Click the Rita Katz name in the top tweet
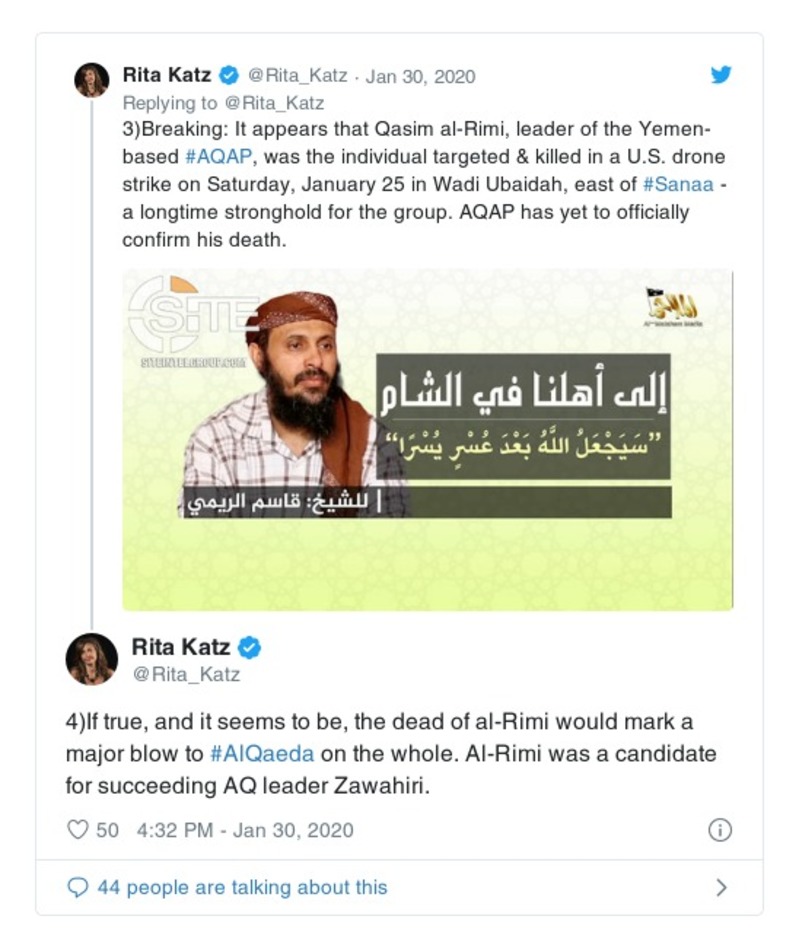Image resolution: width=799 pixels, height=951 pixels. click(x=166, y=76)
